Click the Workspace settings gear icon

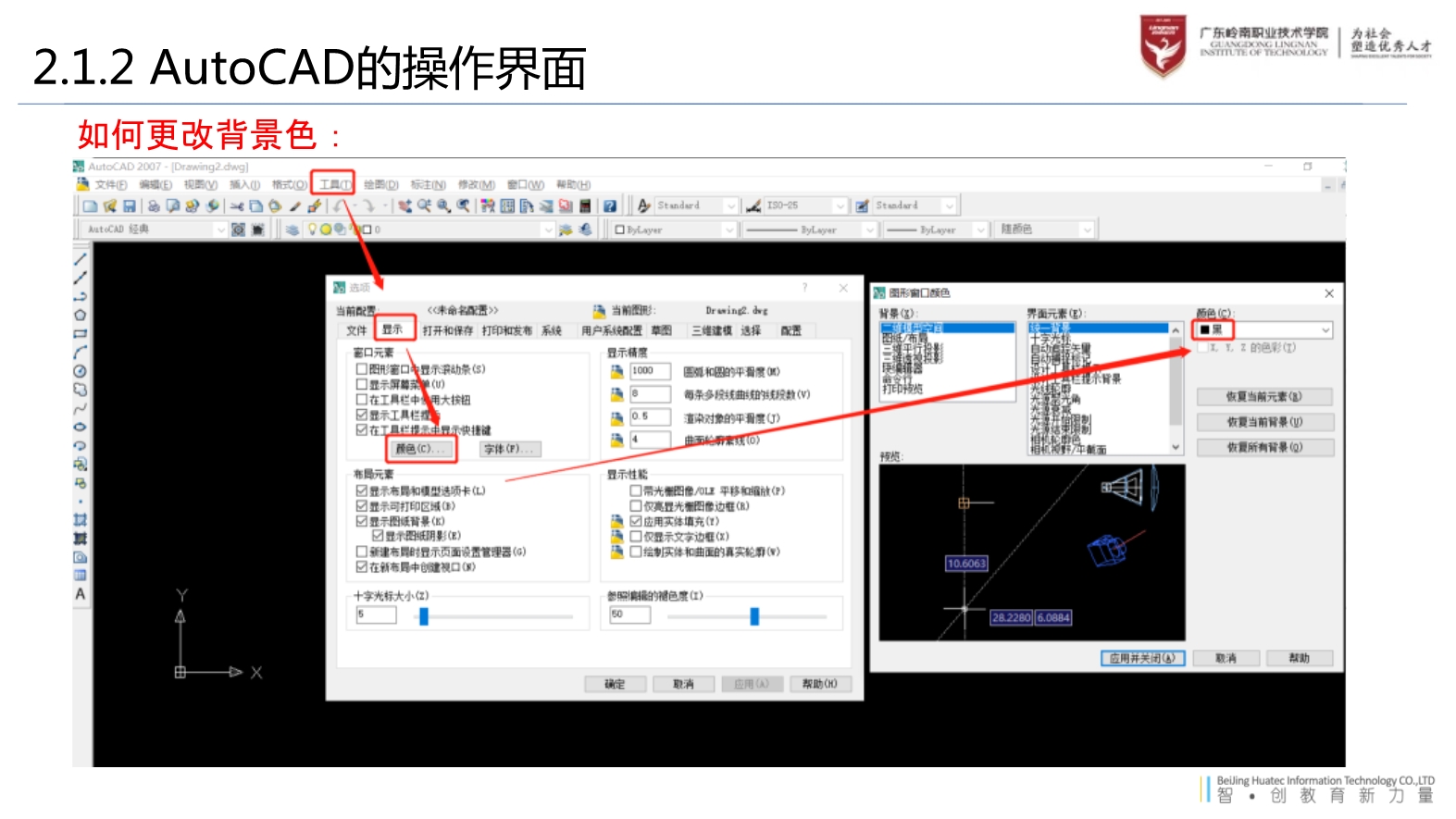click(238, 230)
